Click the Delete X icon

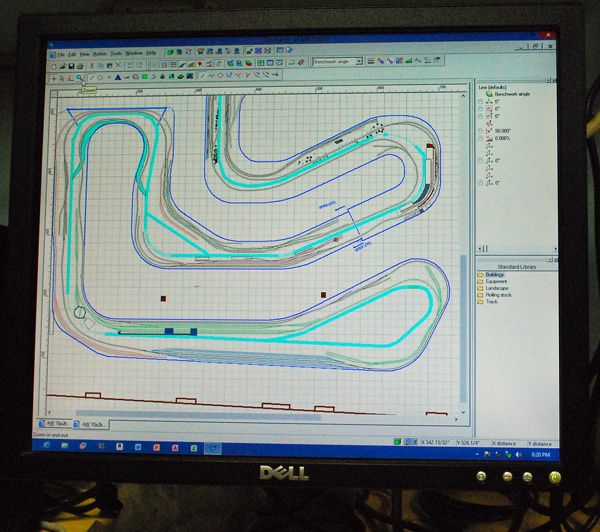[x=118, y=65]
